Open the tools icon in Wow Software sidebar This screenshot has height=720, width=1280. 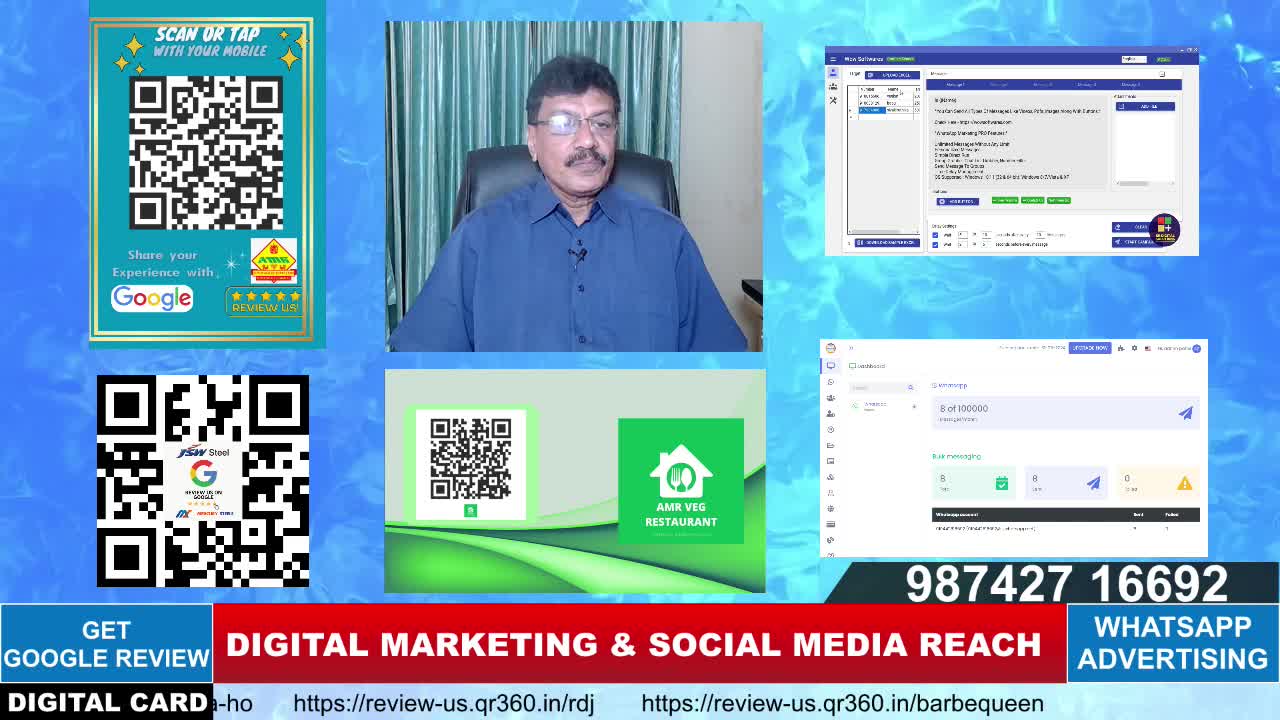833,100
